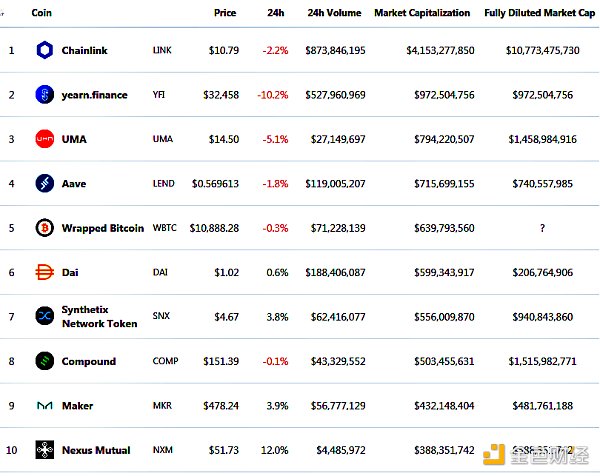Click the Nexus Mutual coin name
This screenshot has height=476, width=600.
(x=95, y=450)
